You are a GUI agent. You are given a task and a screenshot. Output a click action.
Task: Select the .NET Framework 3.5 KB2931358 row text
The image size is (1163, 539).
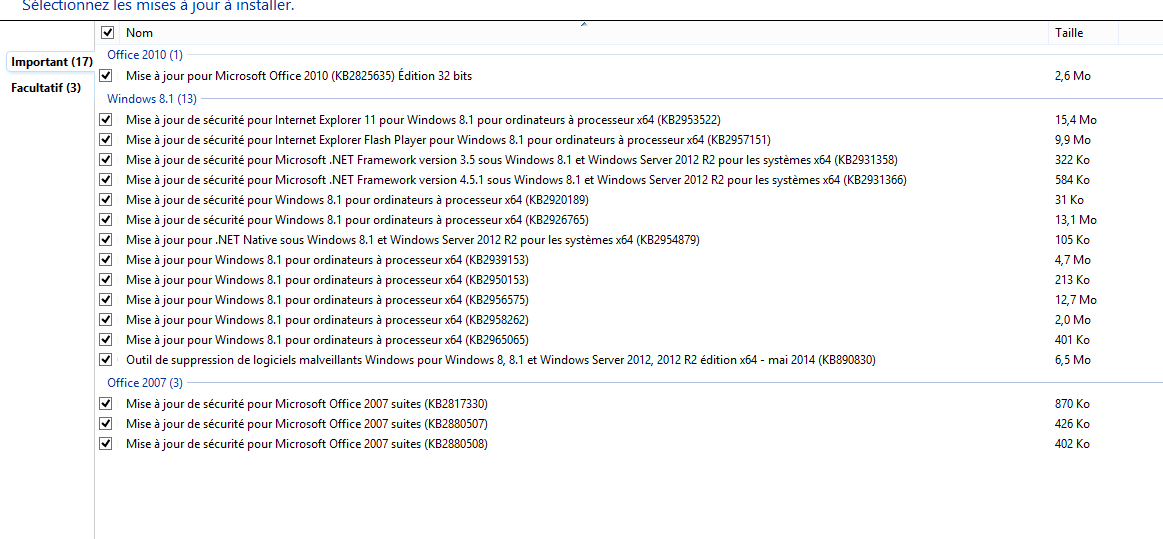point(513,159)
